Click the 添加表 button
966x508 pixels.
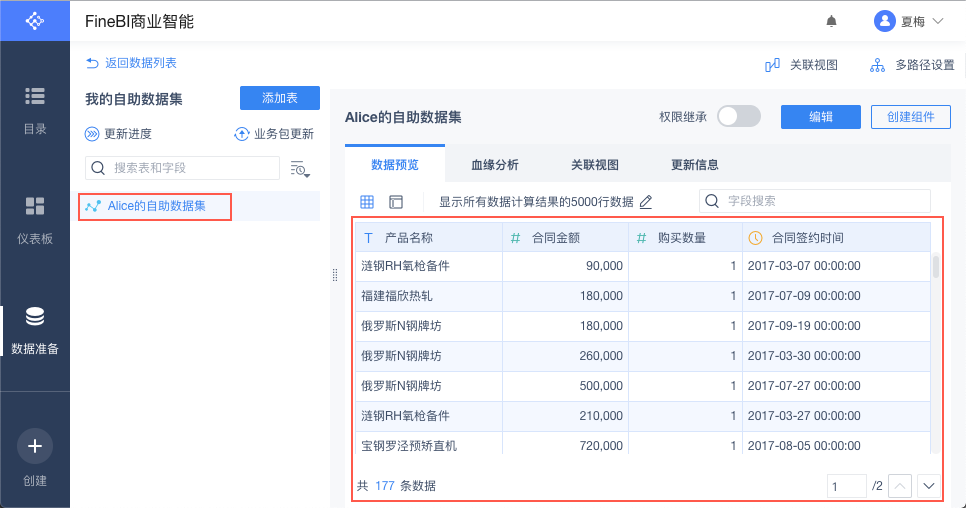[x=280, y=98]
